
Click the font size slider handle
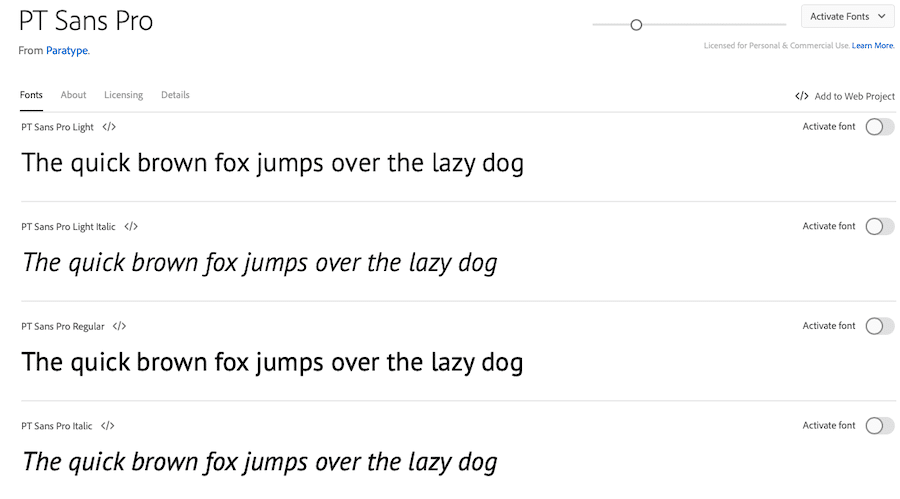[x=636, y=25]
